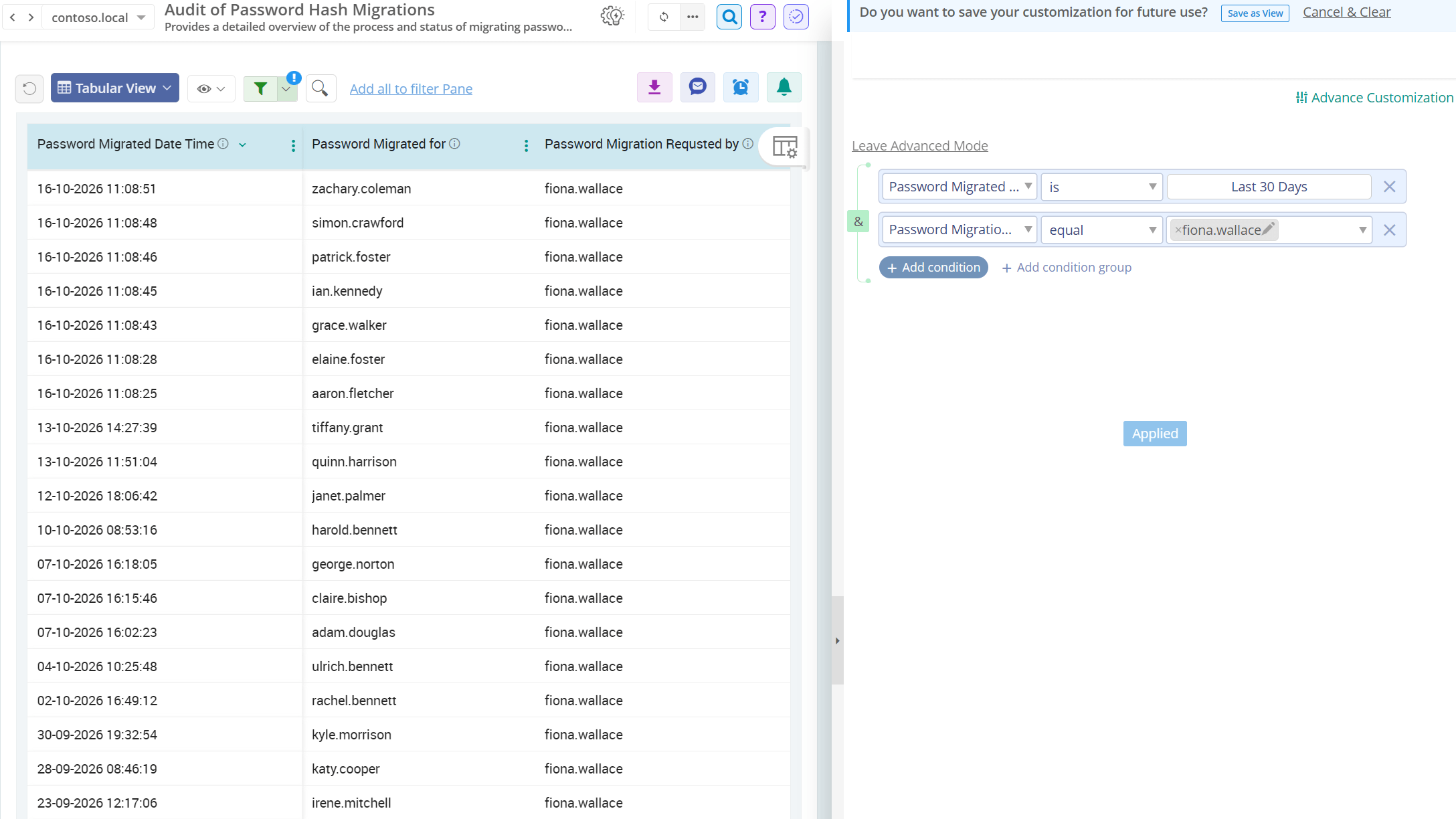Open the purple help question mark
This screenshot has width=1456, height=819.
[x=762, y=17]
